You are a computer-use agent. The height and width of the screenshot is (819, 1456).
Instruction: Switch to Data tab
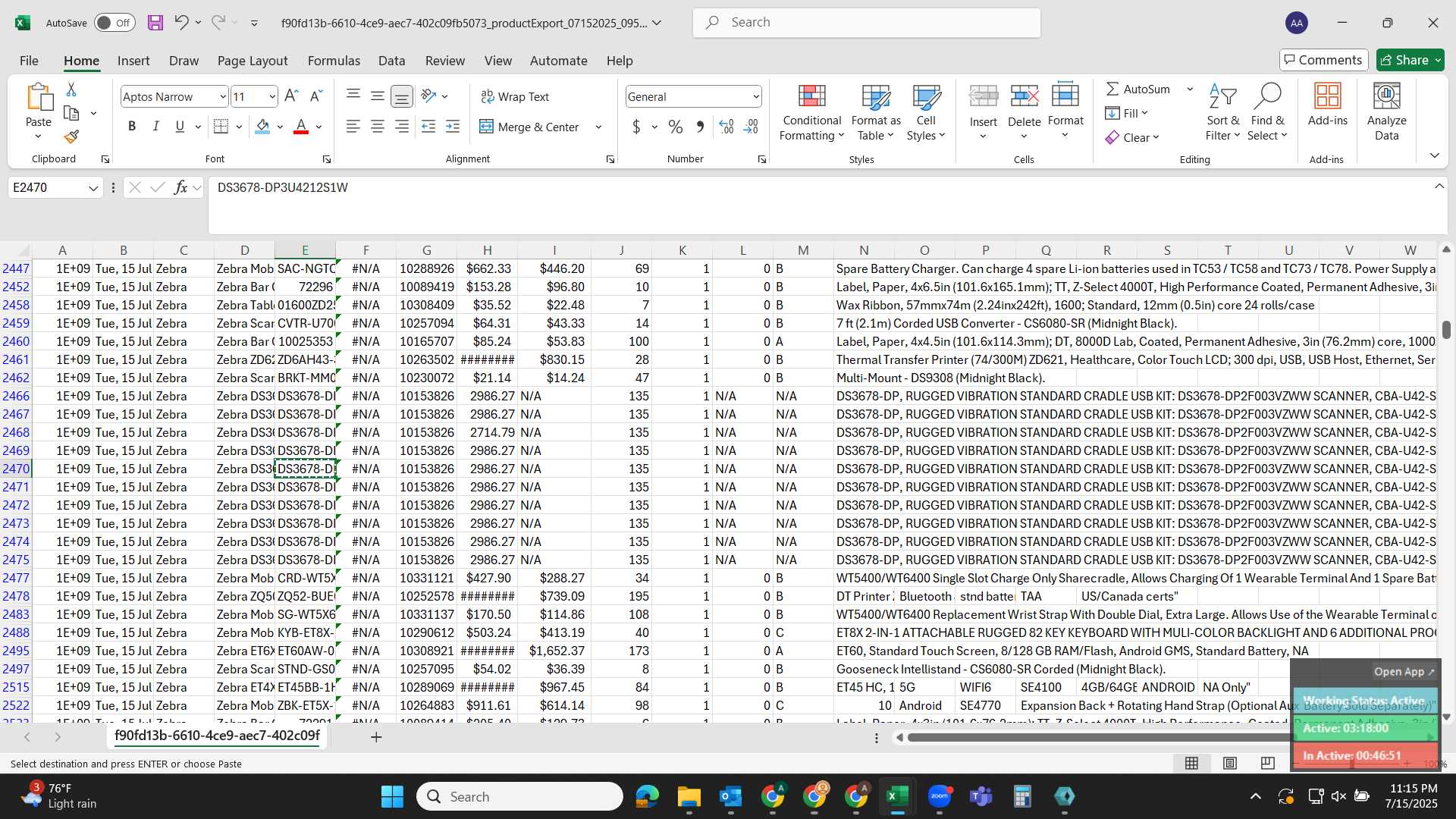(x=391, y=61)
